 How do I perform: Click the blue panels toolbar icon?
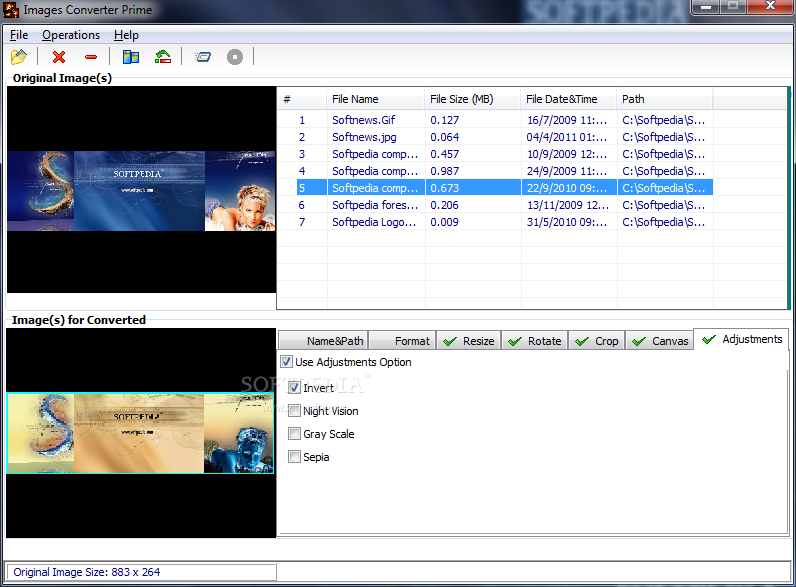point(131,57)
